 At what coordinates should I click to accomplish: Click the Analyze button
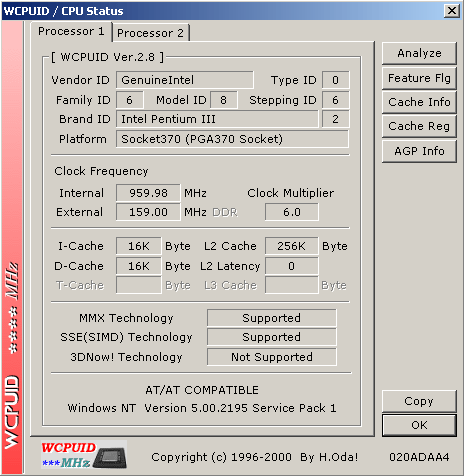coord(419,53)
